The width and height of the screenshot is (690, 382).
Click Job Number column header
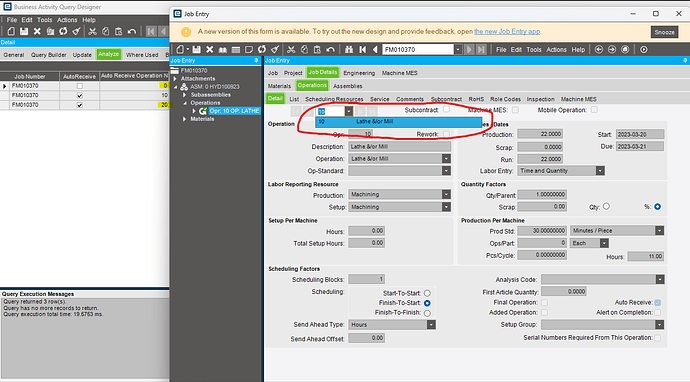point(29,76)
